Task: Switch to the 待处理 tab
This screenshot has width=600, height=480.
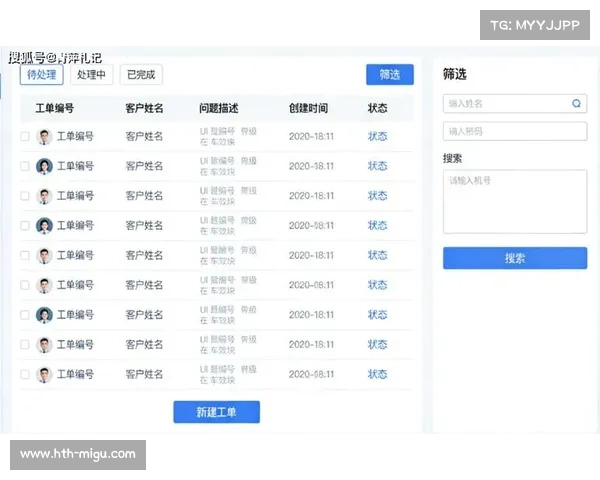Action: pyautogui.click(x=41, y=75)
